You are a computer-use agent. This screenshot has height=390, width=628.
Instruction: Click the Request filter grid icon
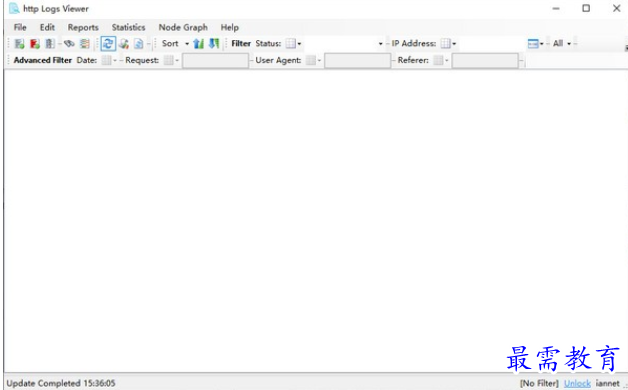pos(169,60)
